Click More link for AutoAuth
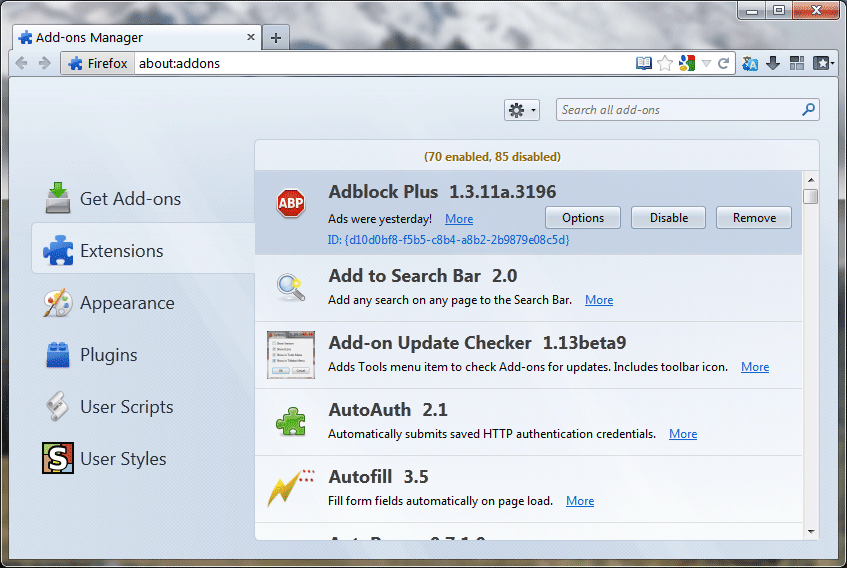The image size is (847, 568). click(x=683, y=434)
